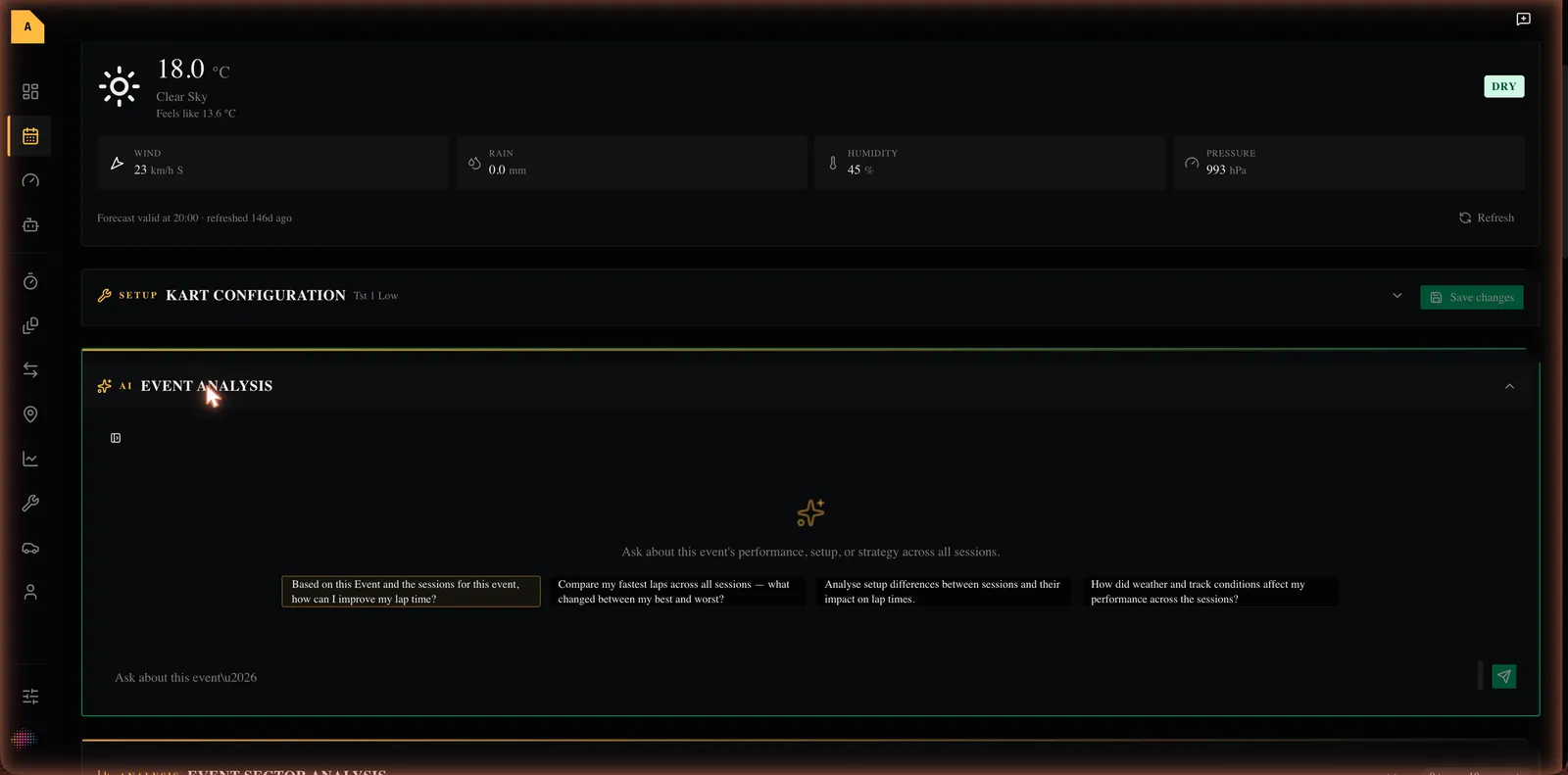
Task: Toggle the chat history panel icon in Event Analysis
Action: tap(116, 438)
